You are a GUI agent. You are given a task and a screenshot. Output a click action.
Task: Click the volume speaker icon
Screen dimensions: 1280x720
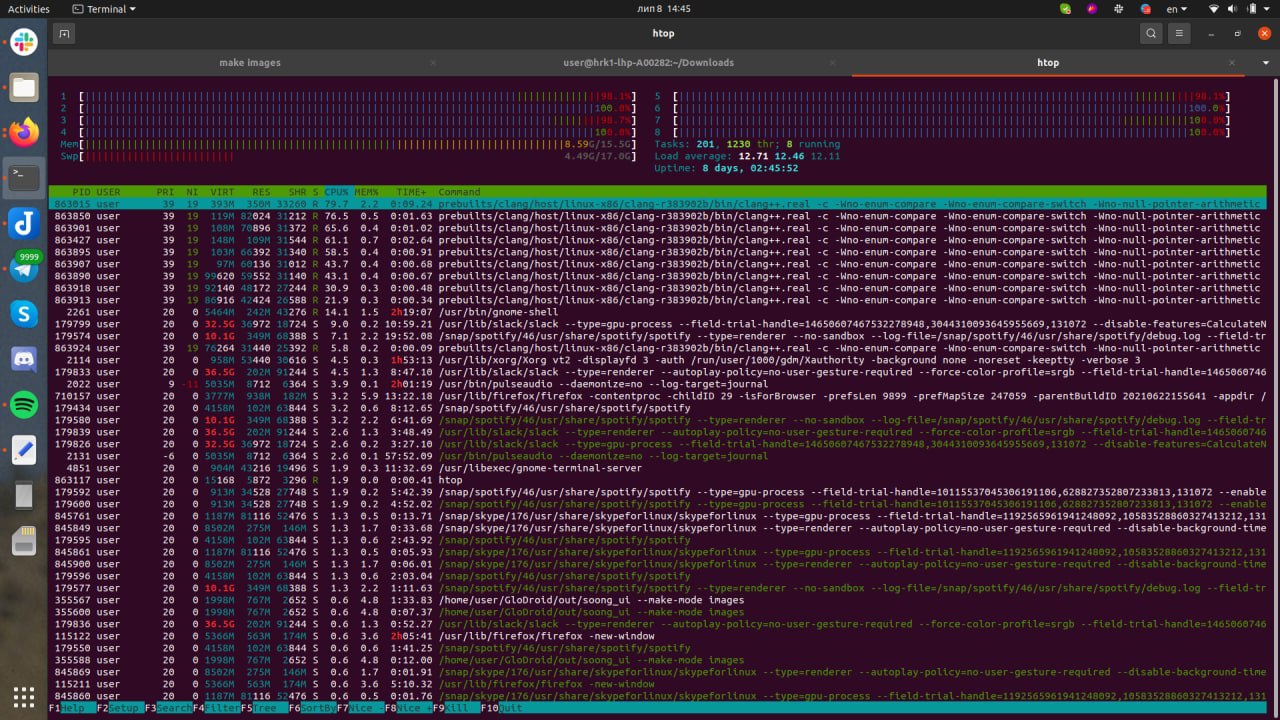coord(1234,8)
